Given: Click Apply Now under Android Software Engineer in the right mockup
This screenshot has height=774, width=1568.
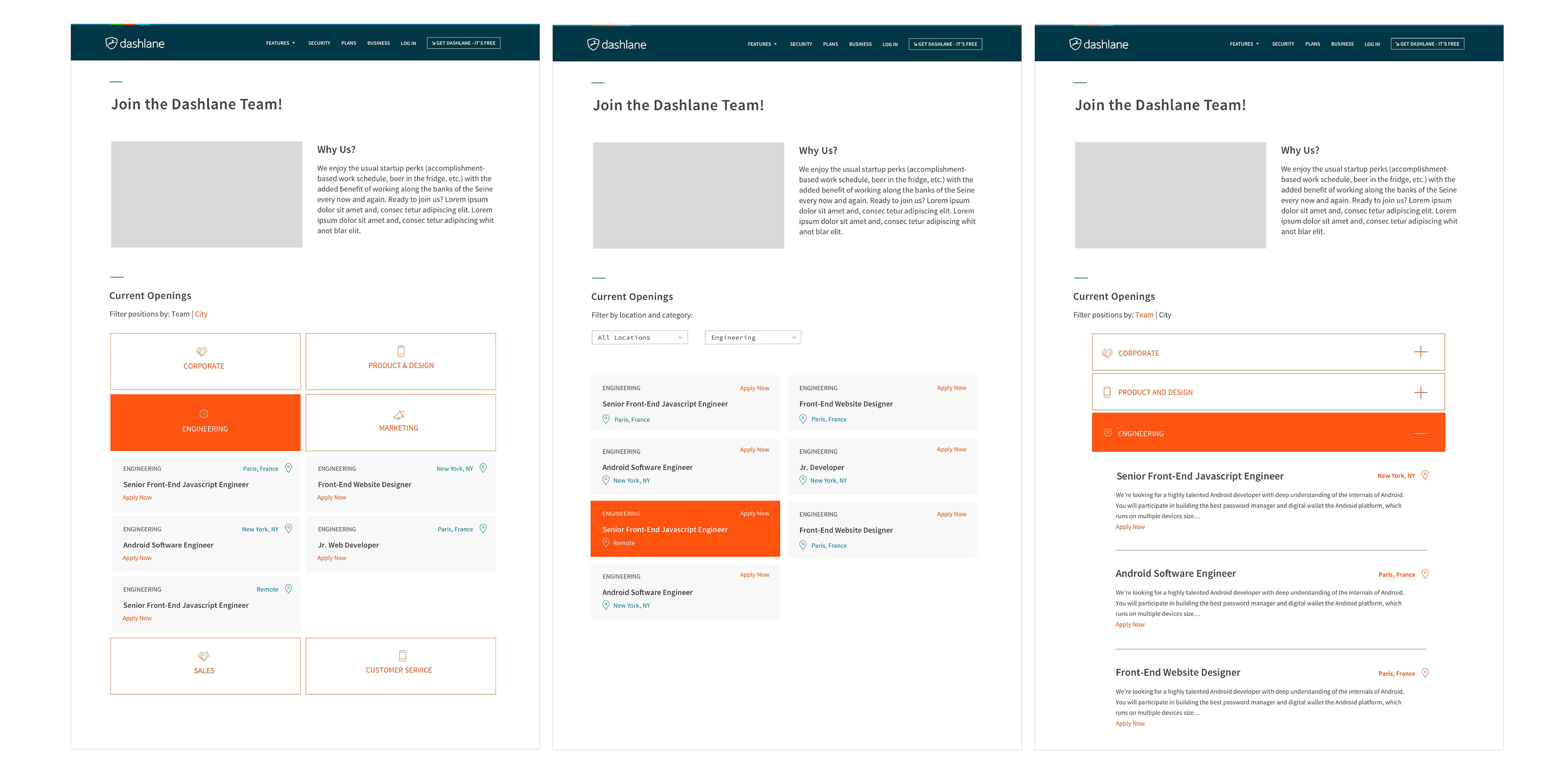Looking at the screenshot, I should 1130,624.
